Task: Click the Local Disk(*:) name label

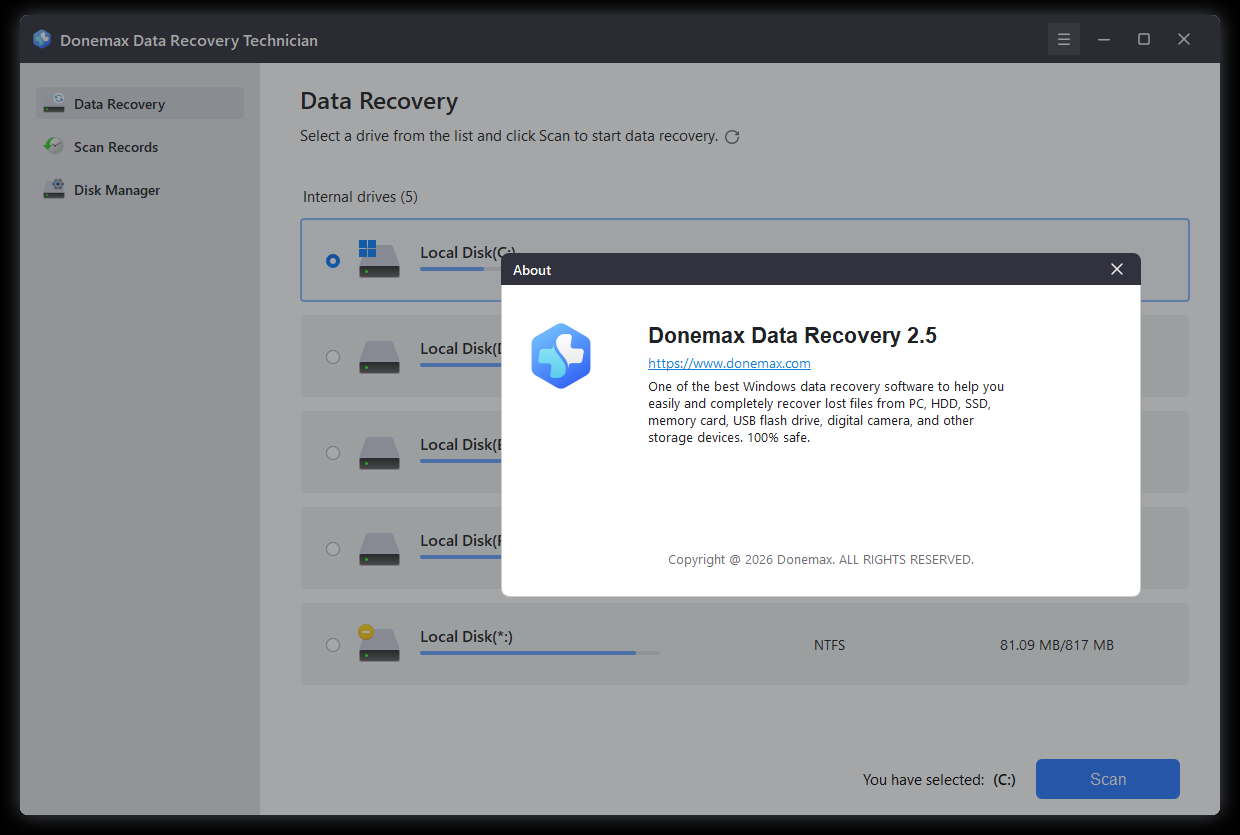Action: [x=466, y=636]
